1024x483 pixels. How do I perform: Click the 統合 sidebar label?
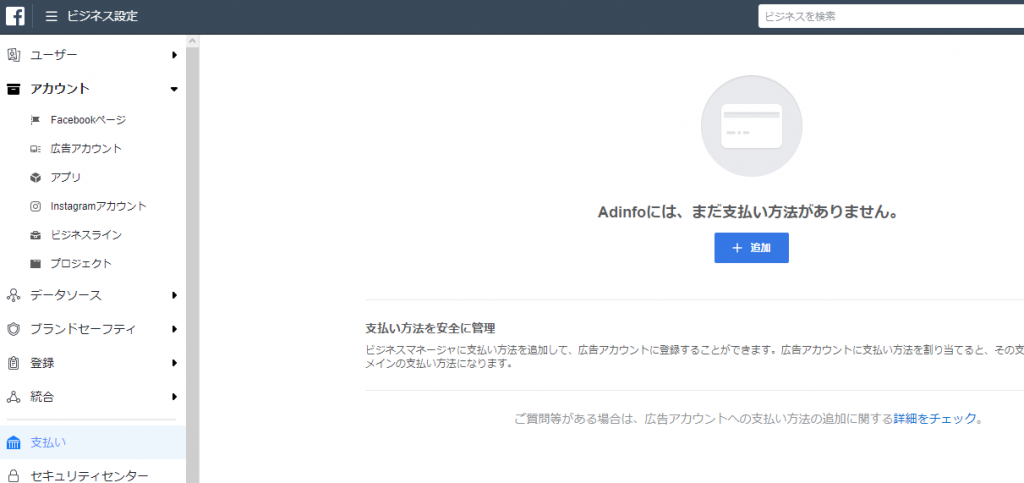click(42, 397)
